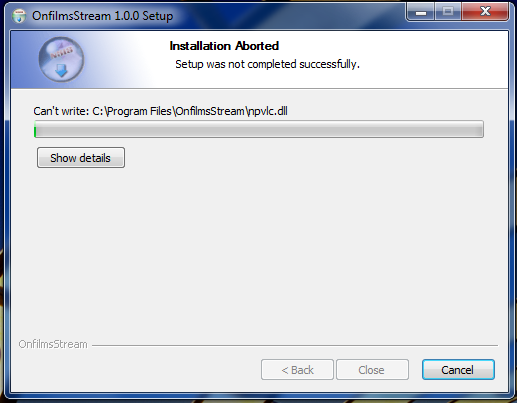The width and height of the screenshot is (517, 403).
Task: Click Show details to view the install log
Action: pos(81,158)
